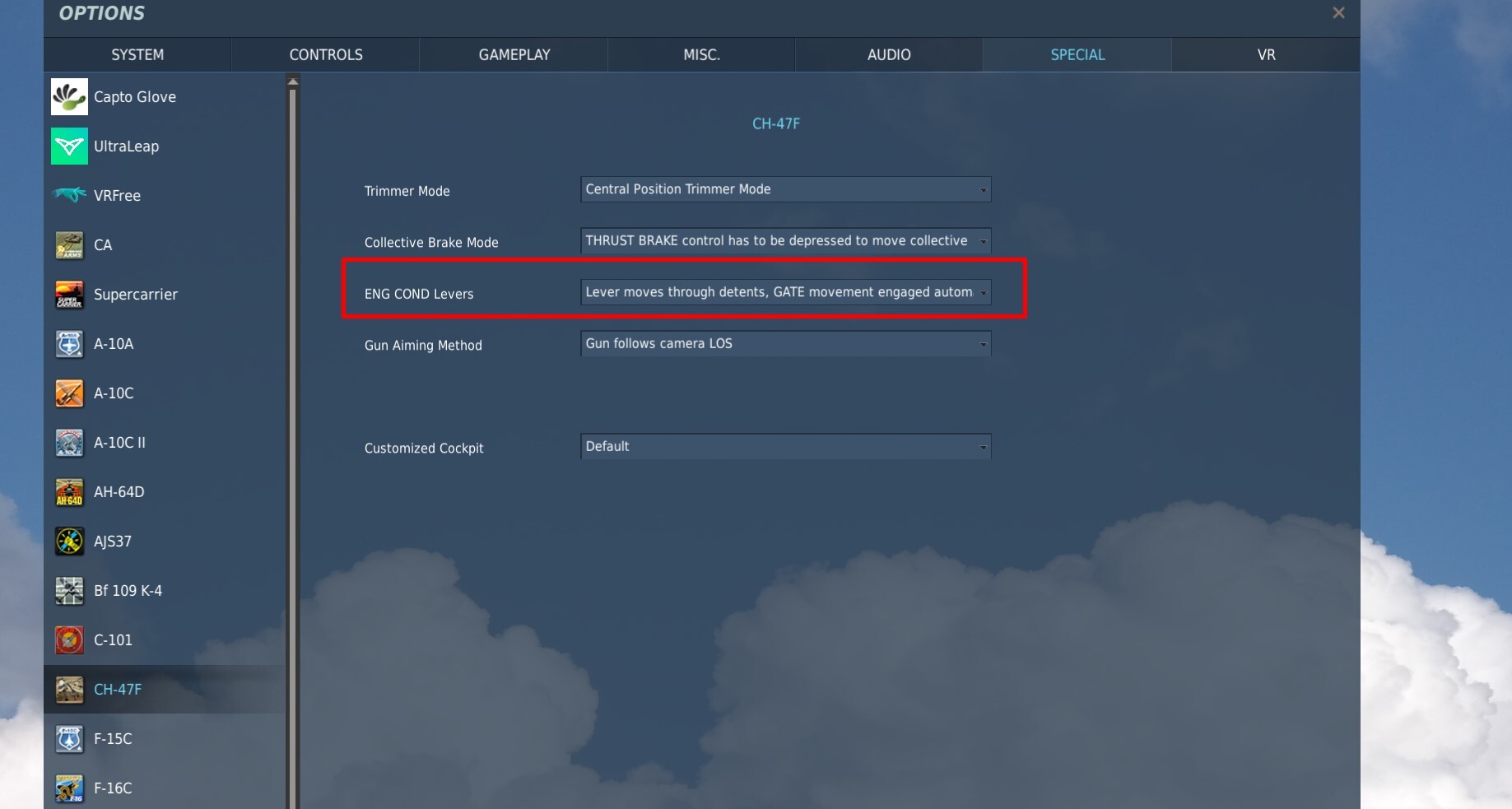Viewport: 1512px width, 809px height.
Task: Open the Collective Brake Mode dropdown
Action: 785,241
